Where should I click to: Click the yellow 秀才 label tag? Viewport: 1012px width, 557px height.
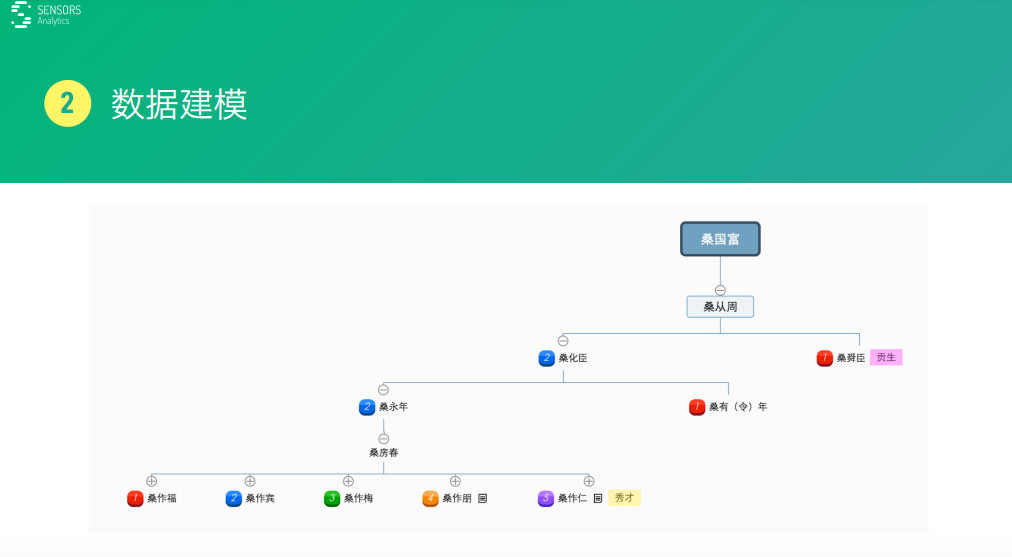(x=624, y=497)
